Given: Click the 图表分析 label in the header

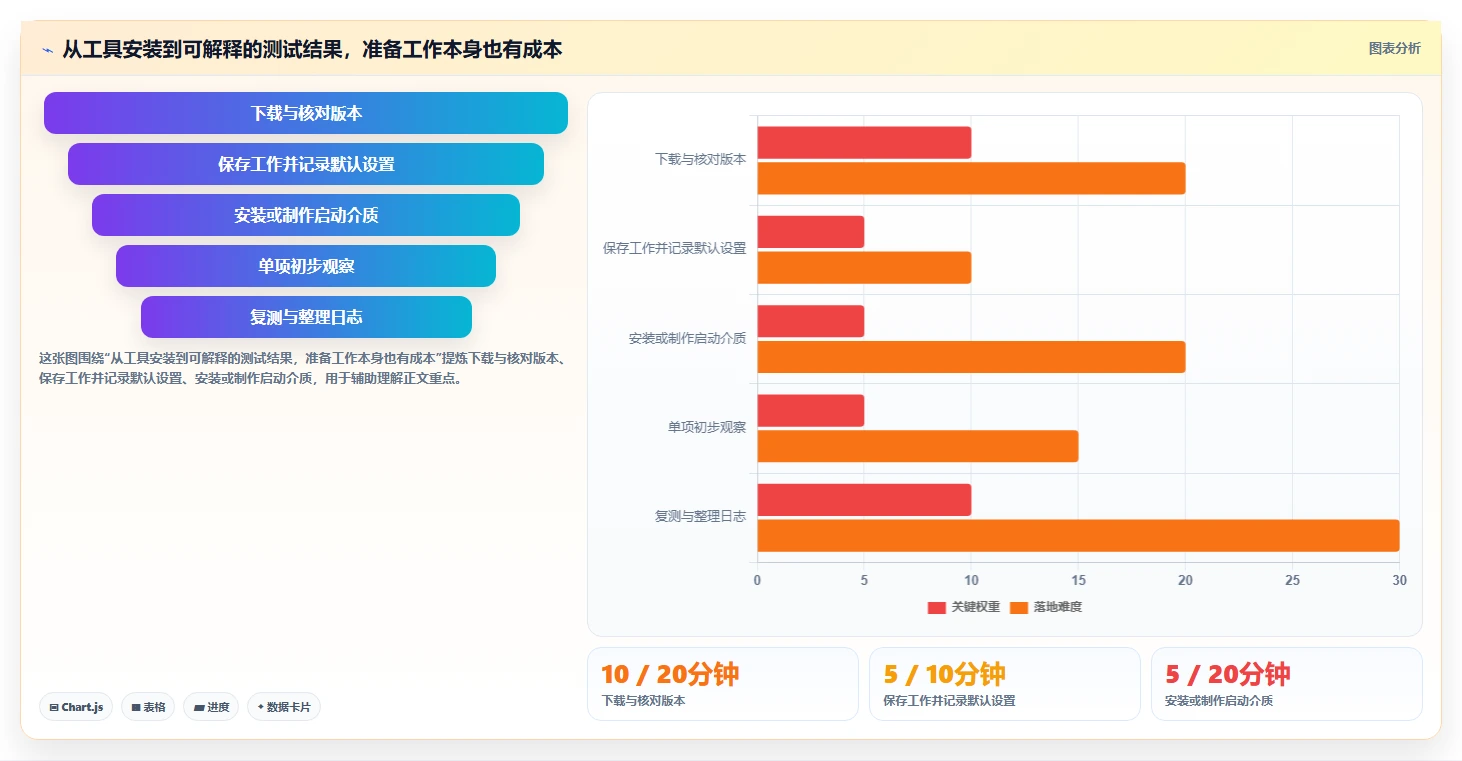Looking at the screenshot, I should click(1394, 48).
